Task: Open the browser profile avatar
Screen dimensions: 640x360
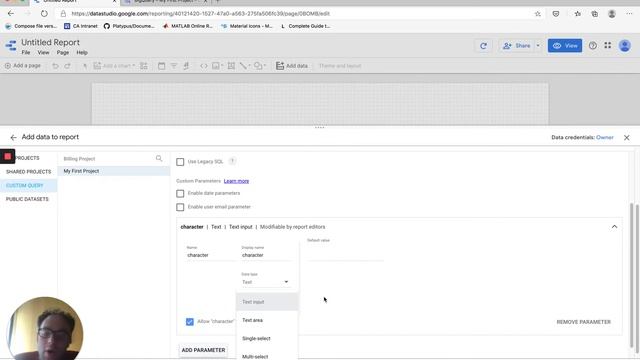Action: click(611, 13)
